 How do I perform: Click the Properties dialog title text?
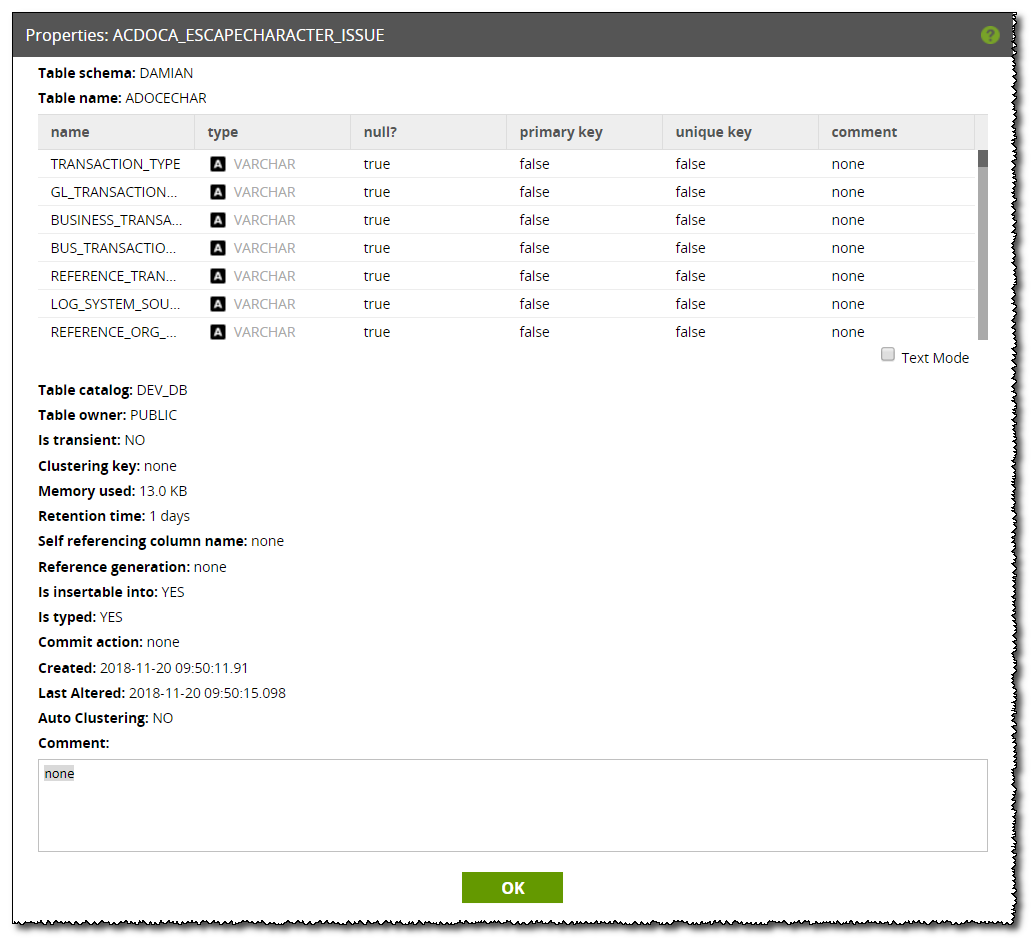coord(205,36)
